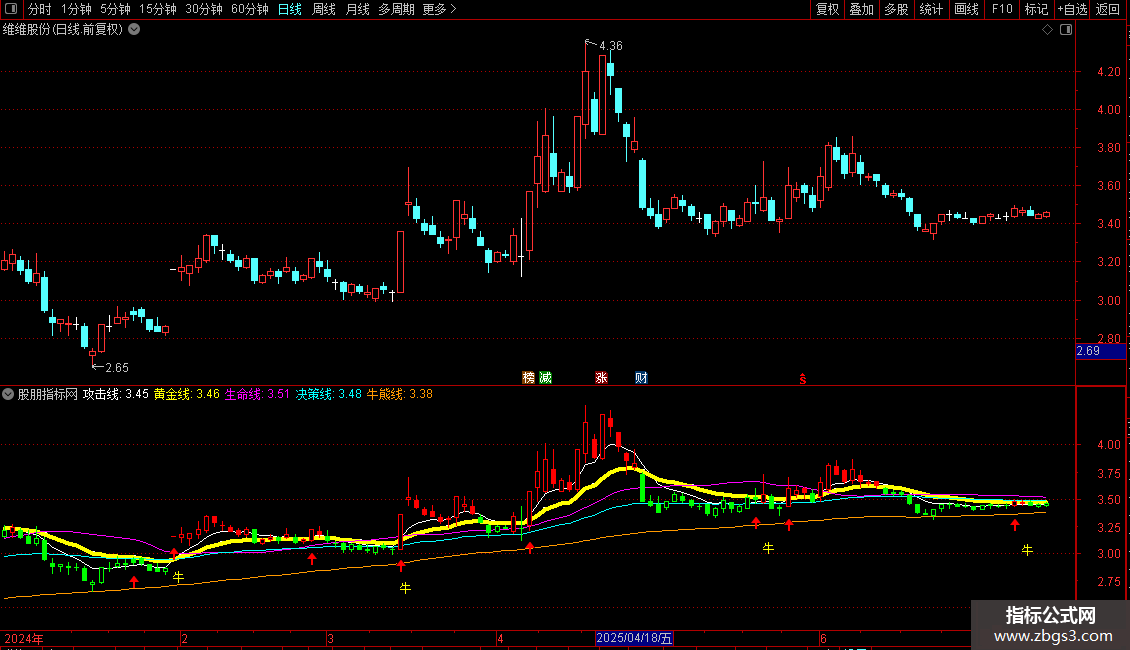This screenshot has width=1130, height=650.
Task: Click the 2024年 label on the time axis
Action: point(24,638)
